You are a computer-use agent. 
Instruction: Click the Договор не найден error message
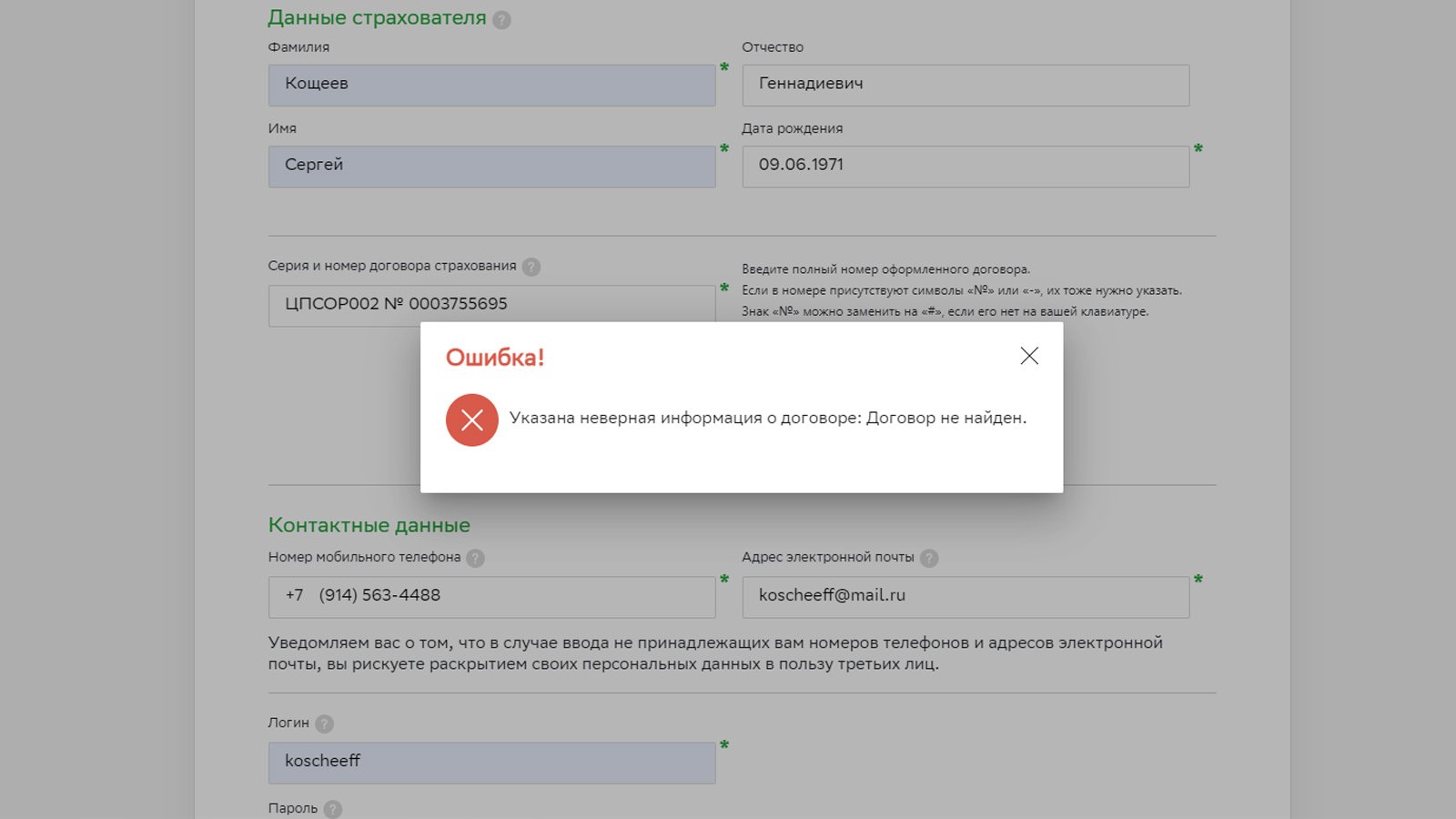(x=767, y=419)
